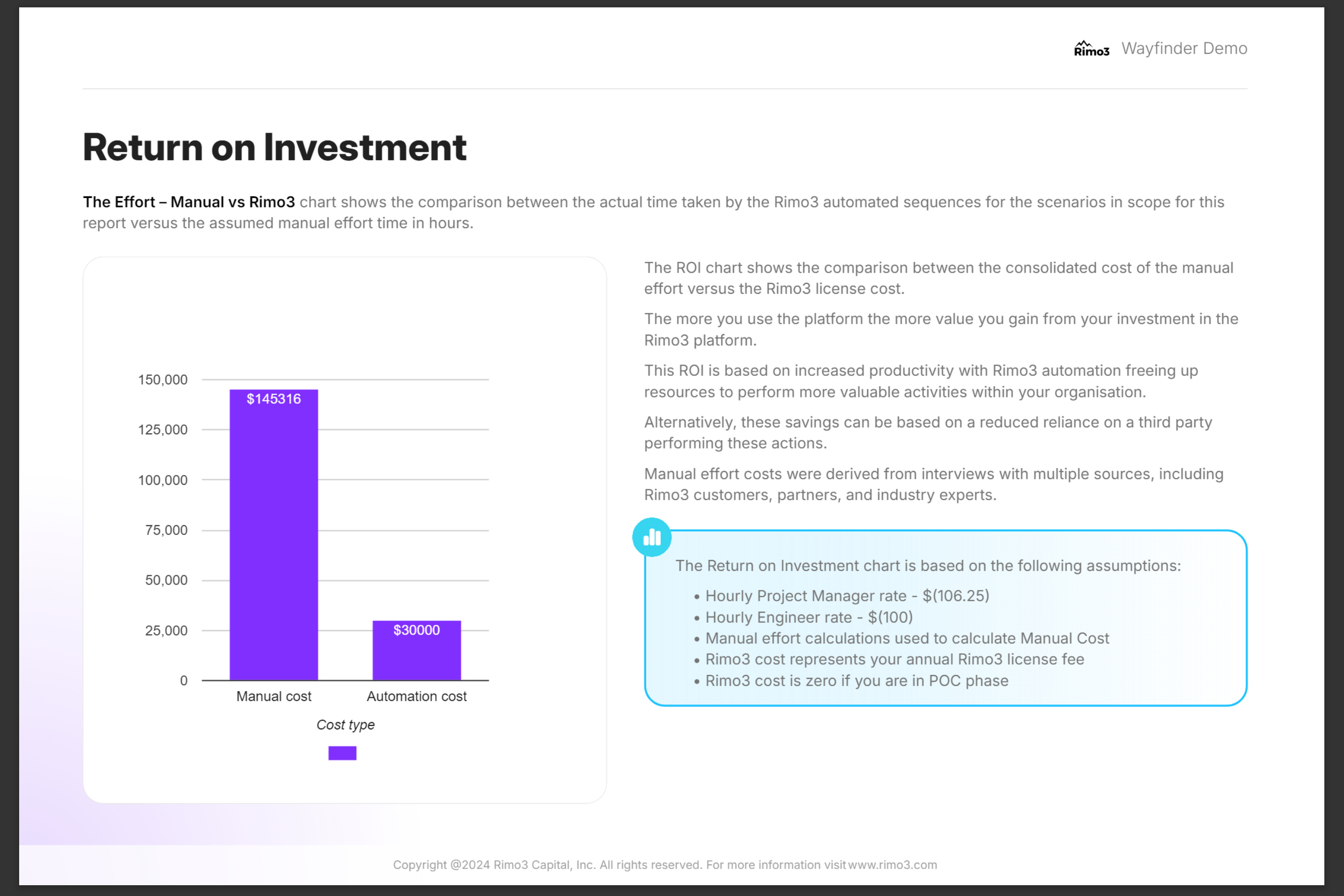Click the Cost type axis title
The height and width of the screenshot is (896, 1344).
coord(346,725)
